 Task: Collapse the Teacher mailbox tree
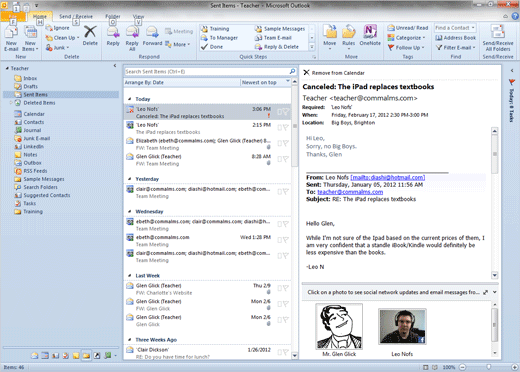pyautogui.click(x=7, y=68)
